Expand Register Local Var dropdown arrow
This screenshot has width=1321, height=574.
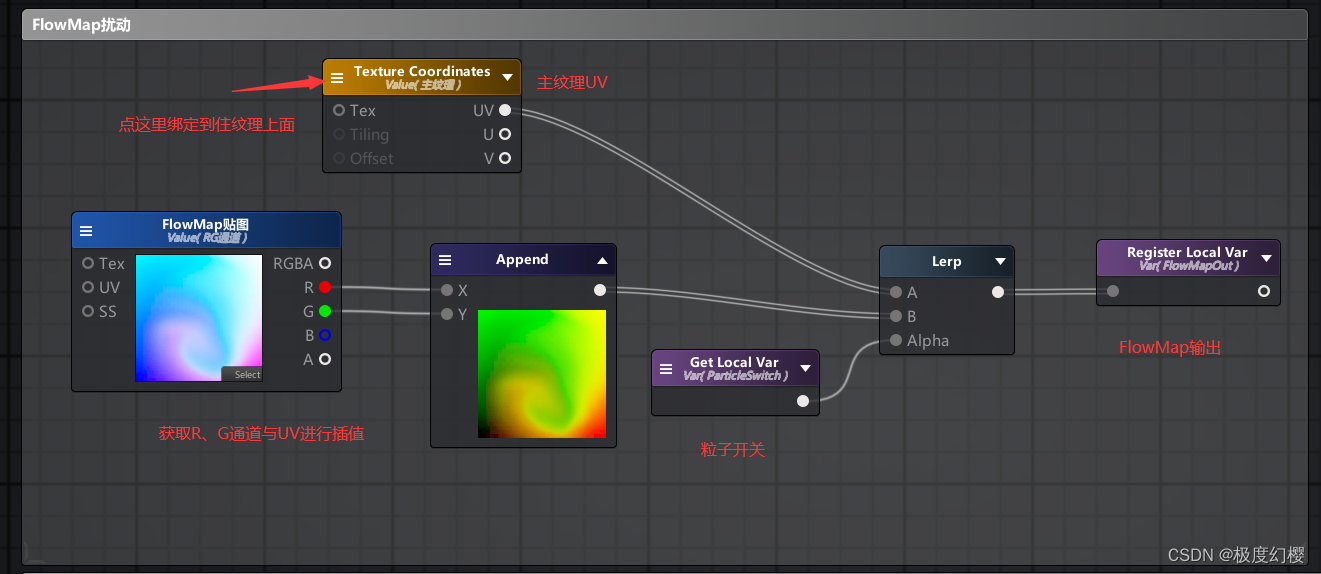click(1266, 258)
